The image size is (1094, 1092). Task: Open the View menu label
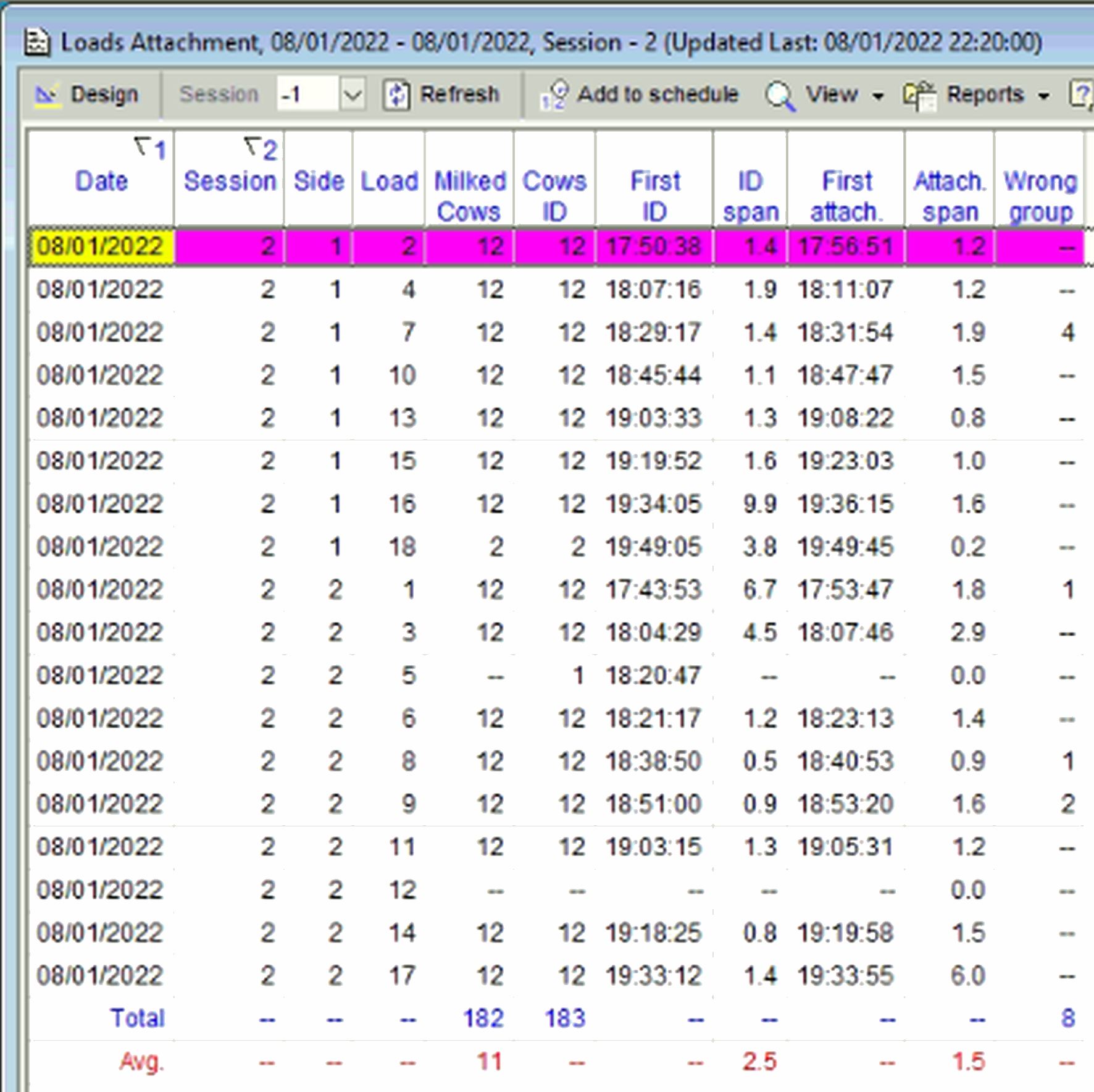click(x=832, y=94)
